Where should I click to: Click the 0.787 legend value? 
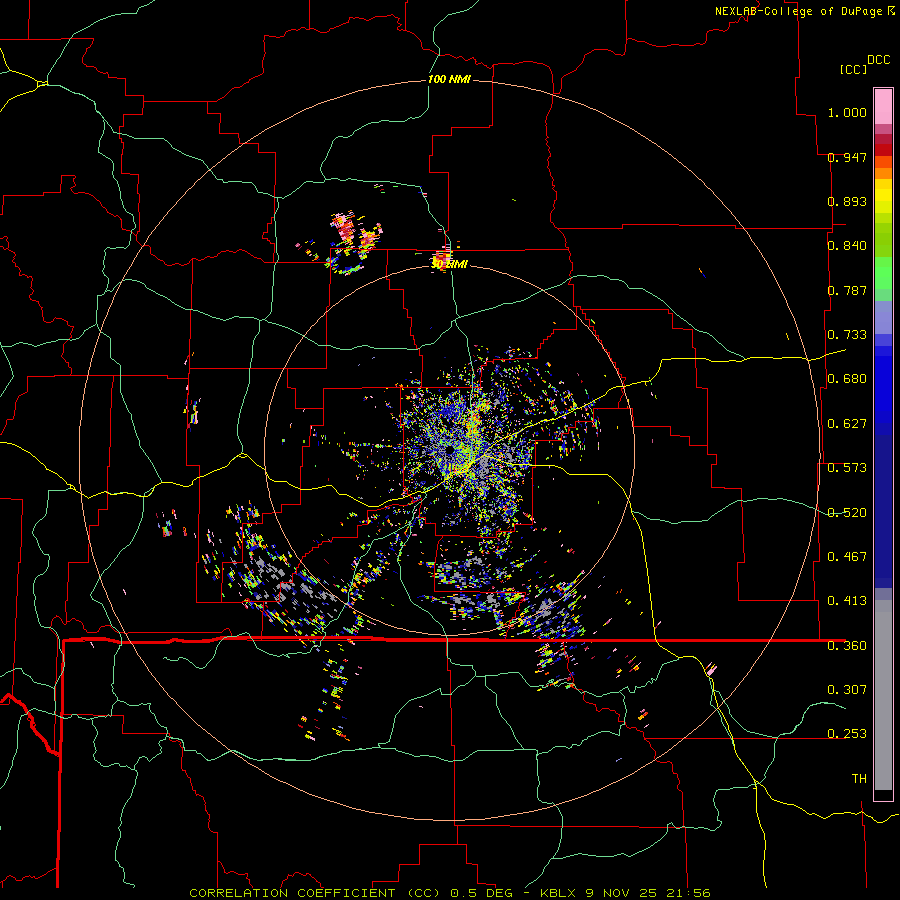(847, 290)
